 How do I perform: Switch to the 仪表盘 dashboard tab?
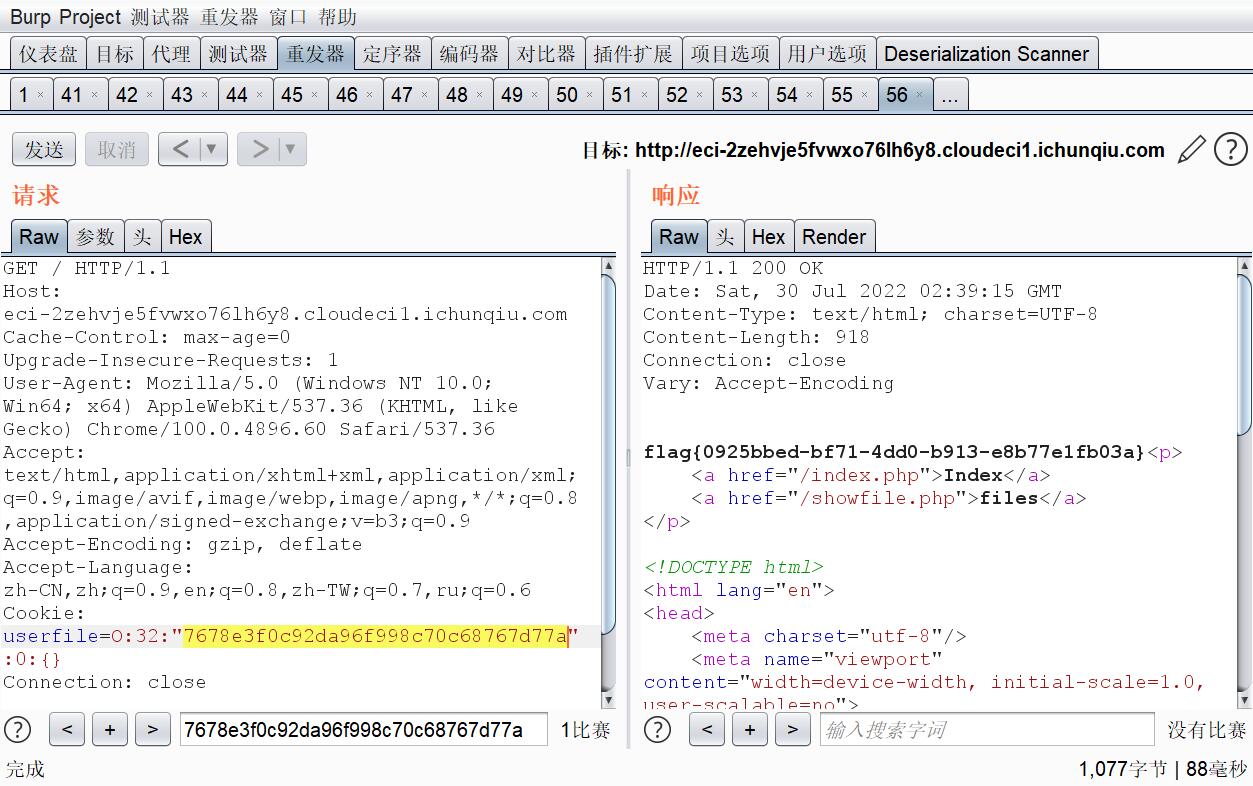click(x=48, y=54)
